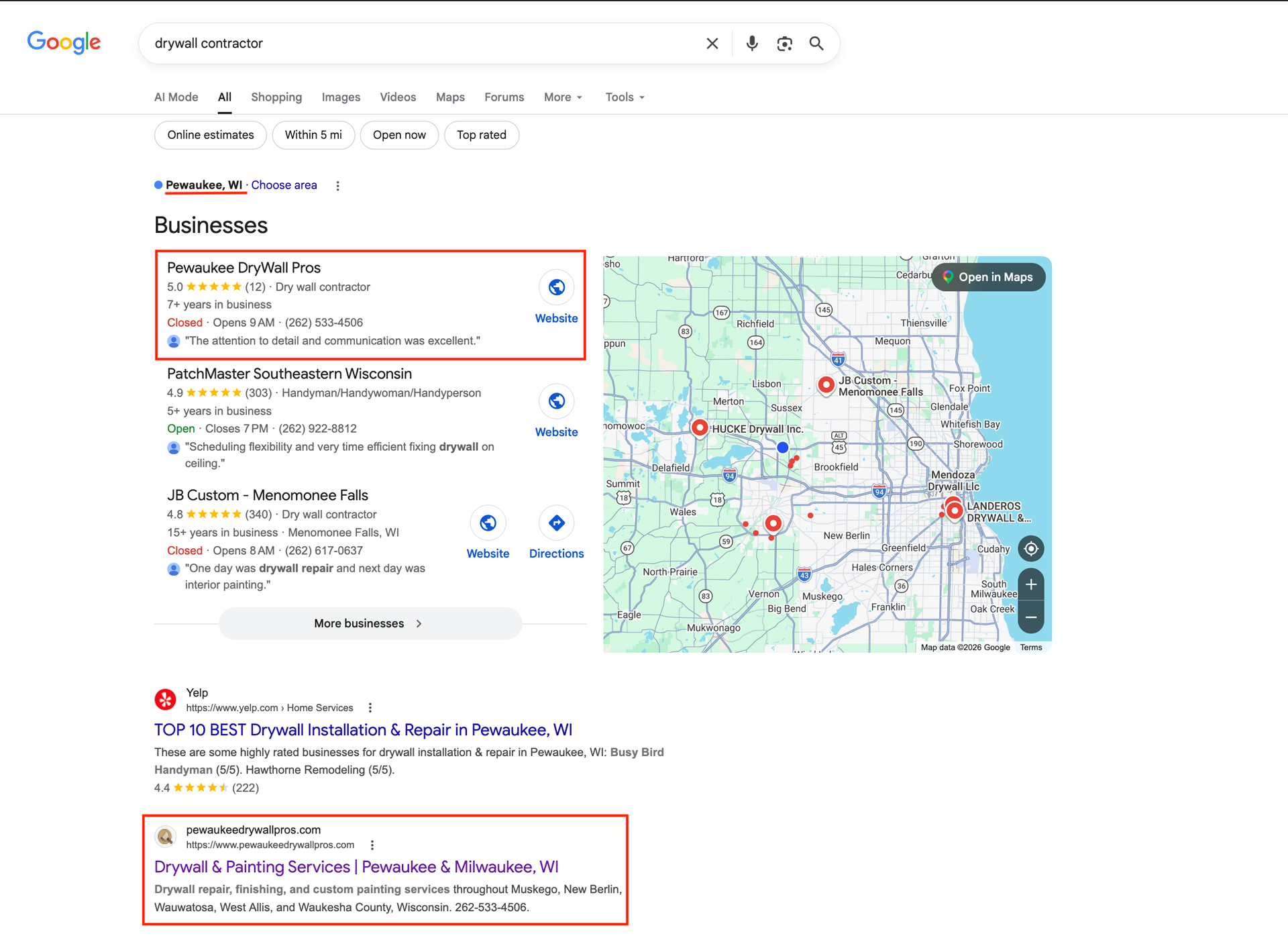Screen dimensions: 1288x942
Task: Click phone number (262) 922-8812
Action: (x=317, y=429)
